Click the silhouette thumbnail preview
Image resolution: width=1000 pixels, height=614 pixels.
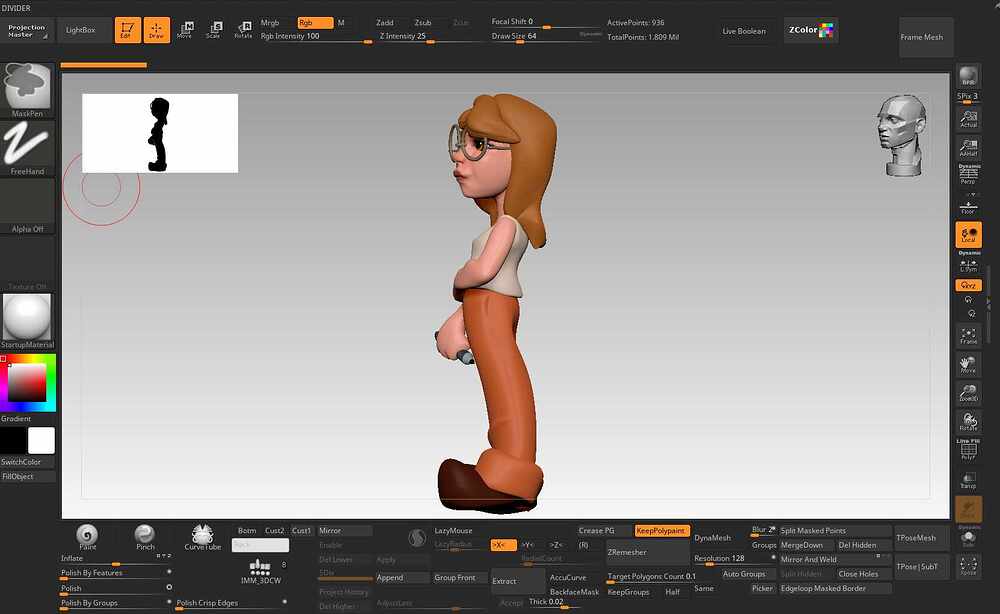click(x=160, y=133)
